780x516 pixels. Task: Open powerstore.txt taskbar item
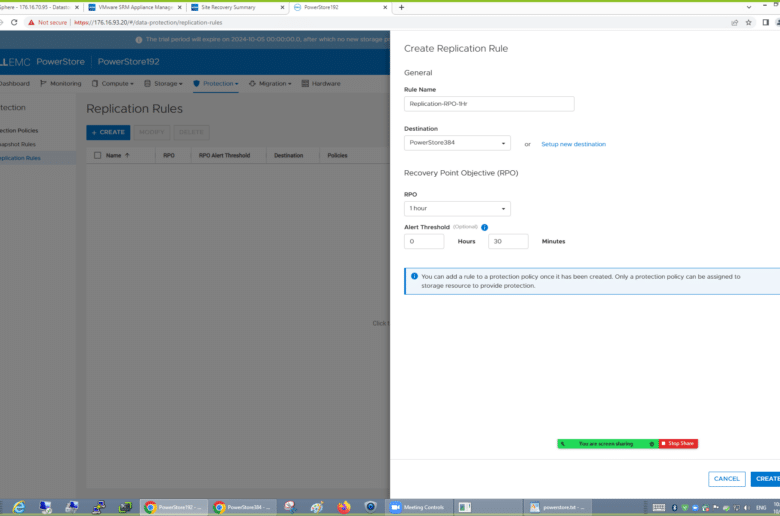557,507
